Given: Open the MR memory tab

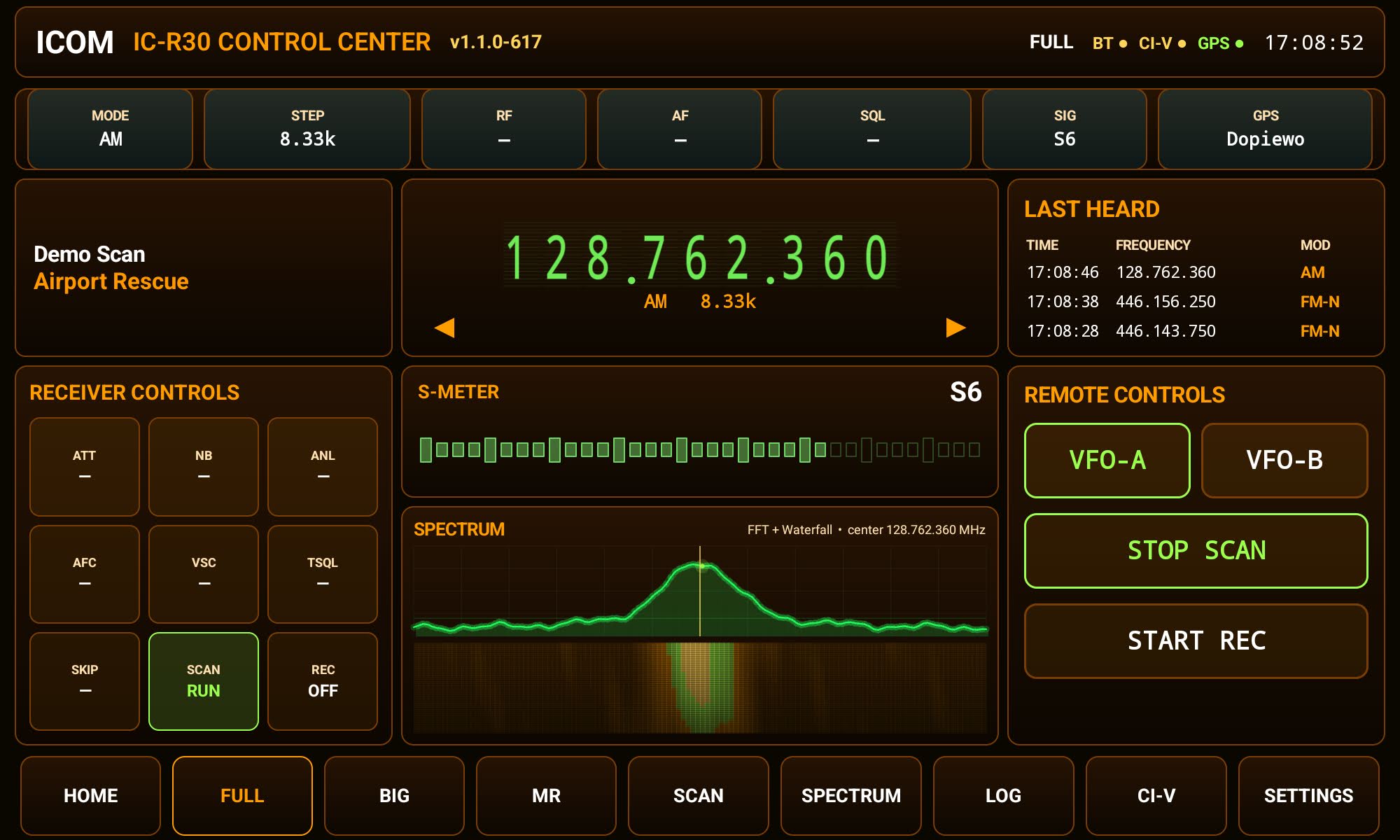Looking at the screenshot, I should click(546, 796).
